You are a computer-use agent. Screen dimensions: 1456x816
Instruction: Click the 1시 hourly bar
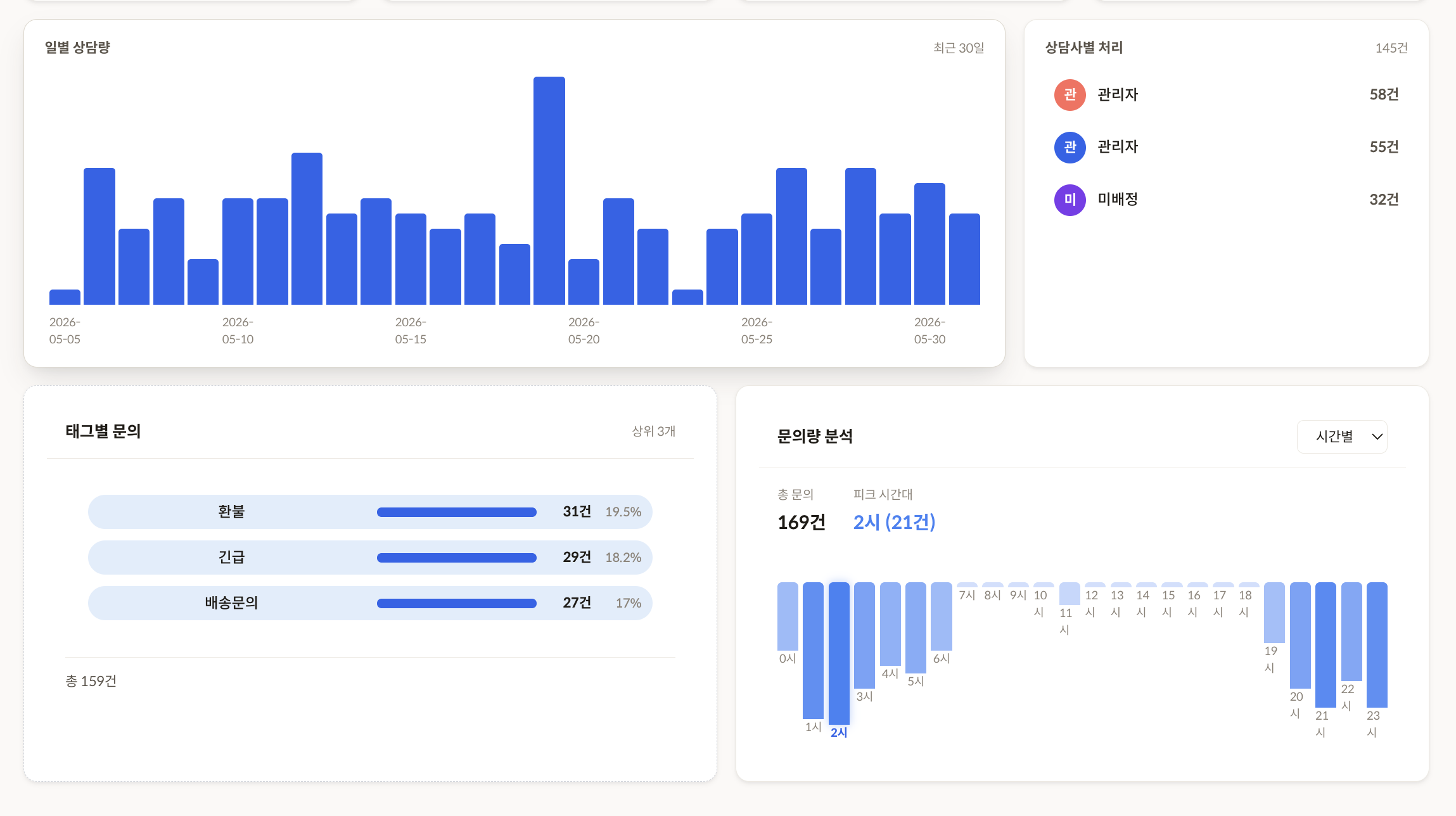pos(813,651)
